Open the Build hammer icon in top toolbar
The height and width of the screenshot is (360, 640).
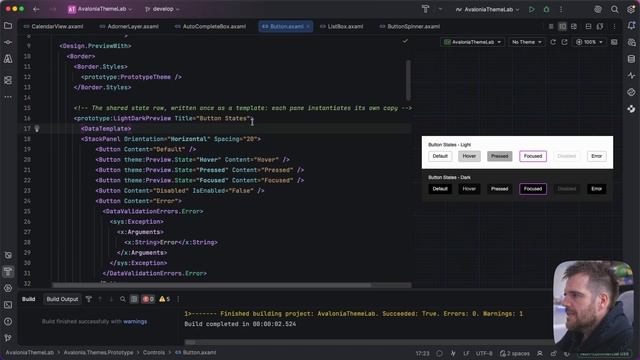425,9
